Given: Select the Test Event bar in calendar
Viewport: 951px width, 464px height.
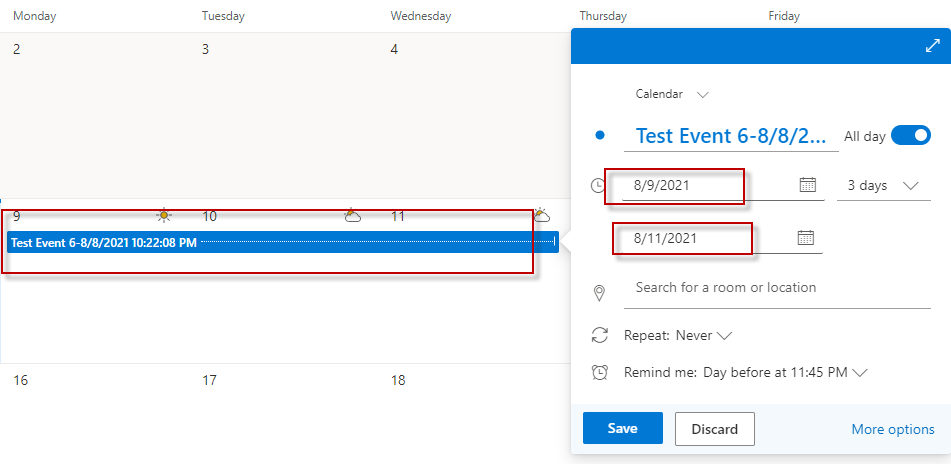Looking at the screenshot, I should pos(282,242).
